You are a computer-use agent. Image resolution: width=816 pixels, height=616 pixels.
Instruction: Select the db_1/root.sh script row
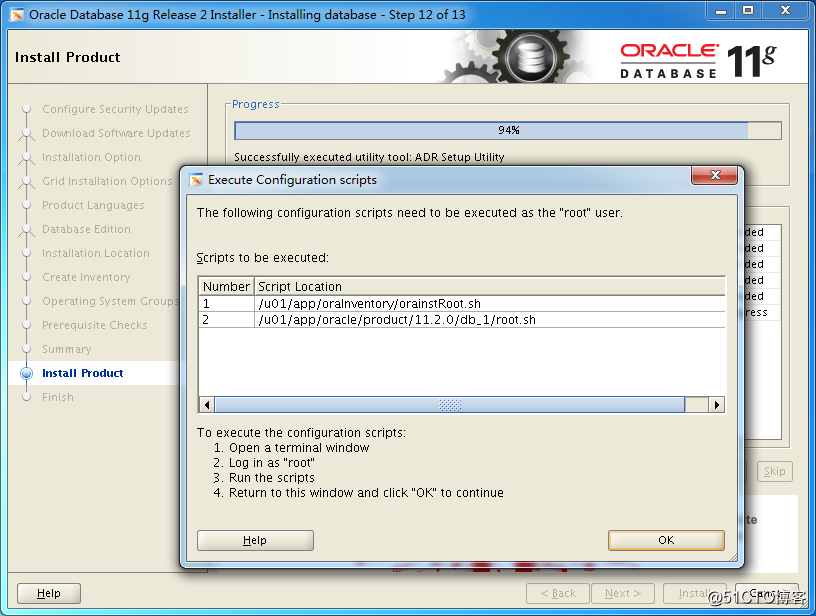462,319
